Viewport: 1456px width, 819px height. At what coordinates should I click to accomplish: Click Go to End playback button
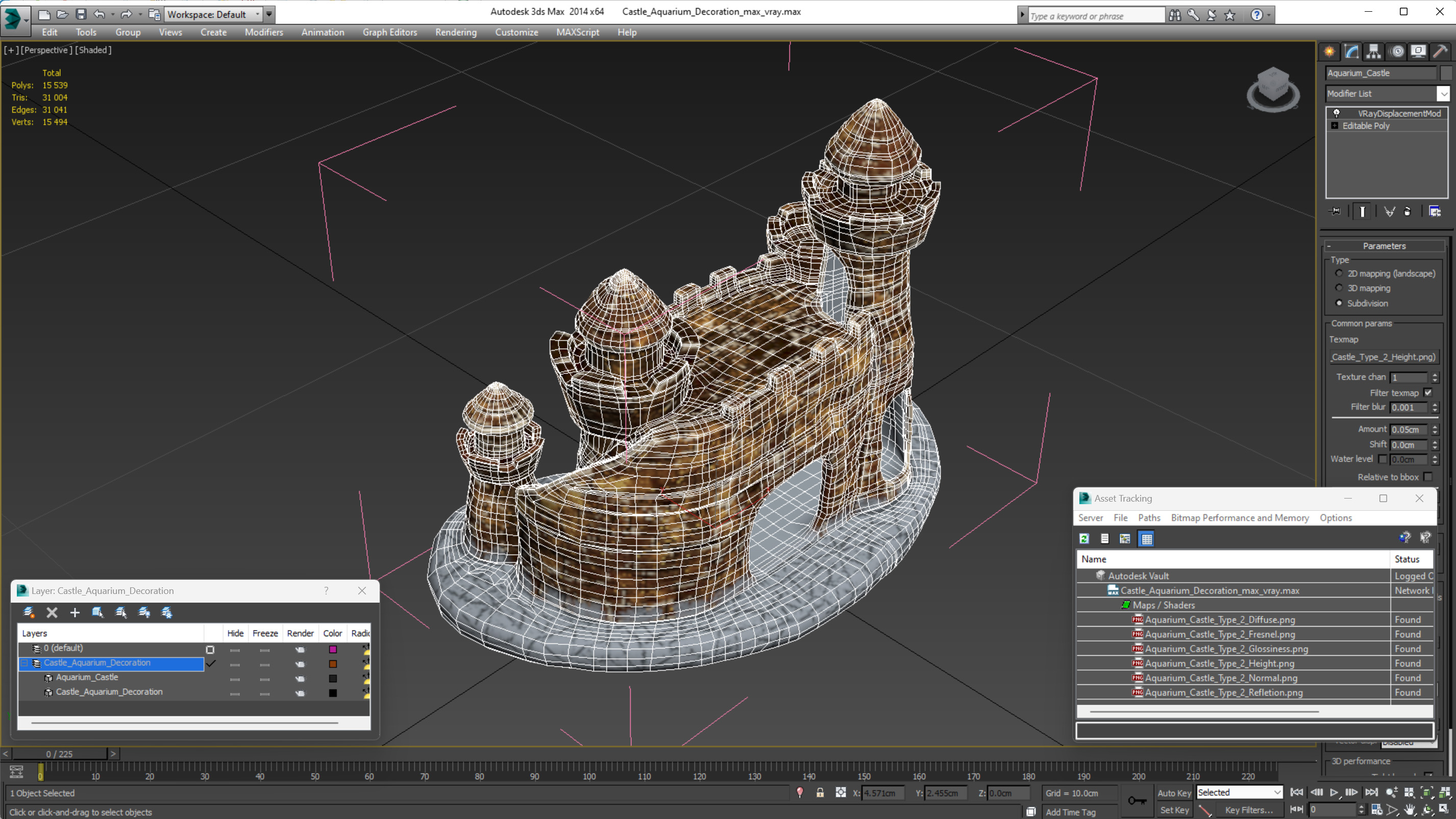tap(1372, 792)
